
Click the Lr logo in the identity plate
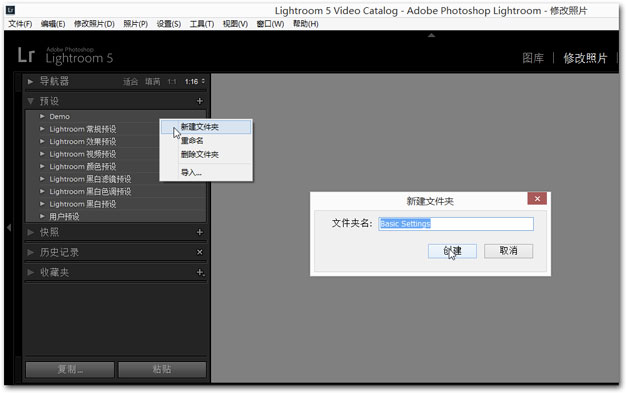click(26, 55)
